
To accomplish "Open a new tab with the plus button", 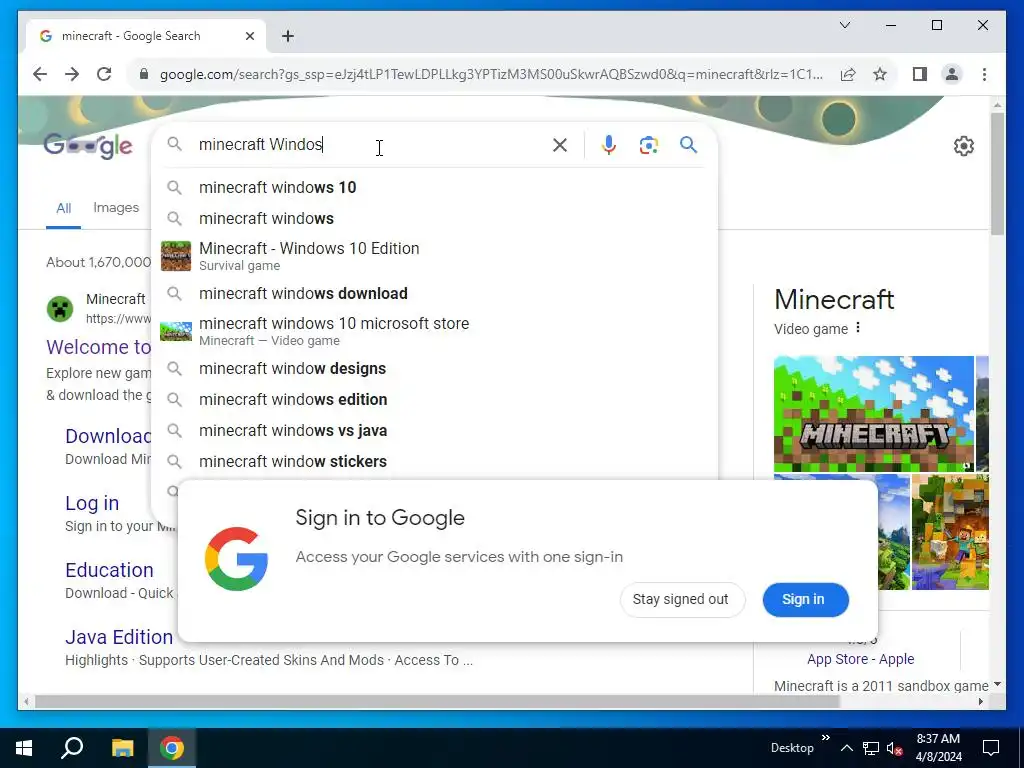I will [x=288, y=36].
